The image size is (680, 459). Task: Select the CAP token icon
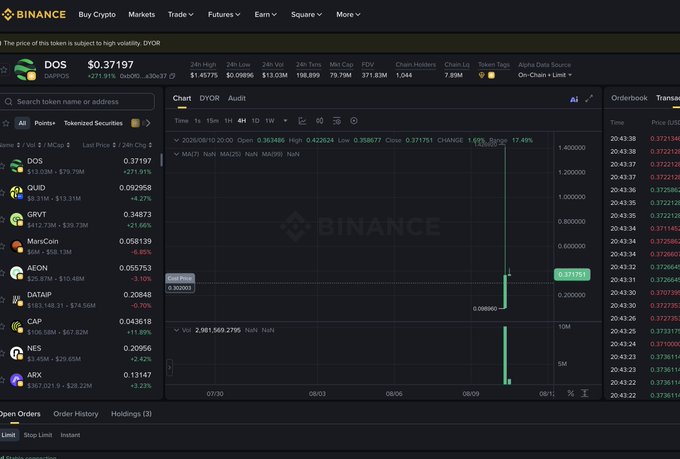[x=16, y=327]
